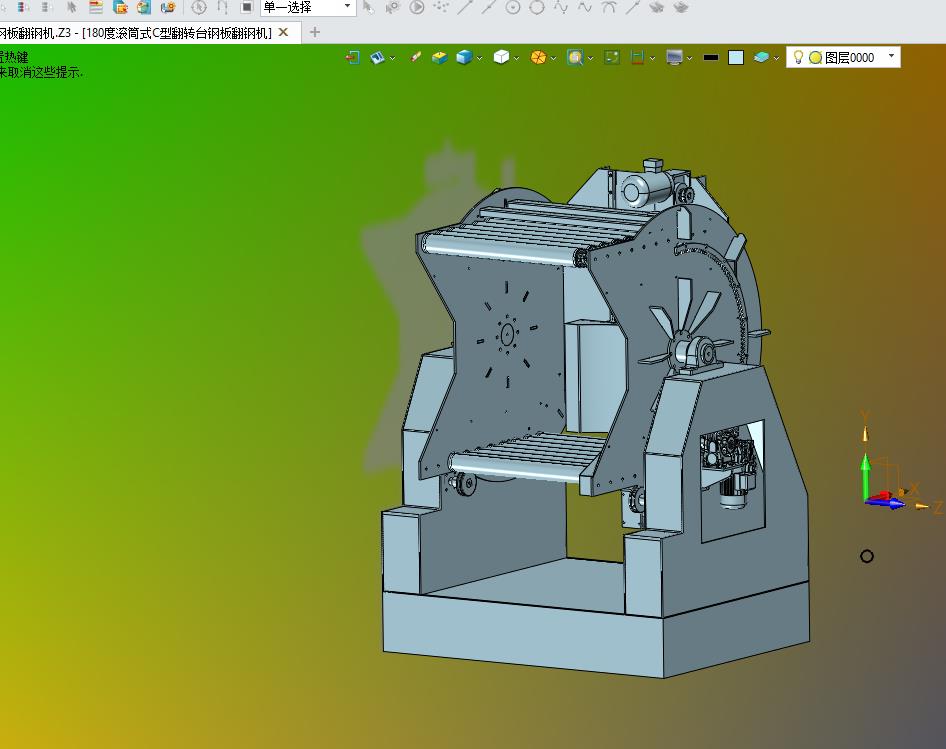Click the black line color swatch
946x749 pixels.
click(711, 57)
